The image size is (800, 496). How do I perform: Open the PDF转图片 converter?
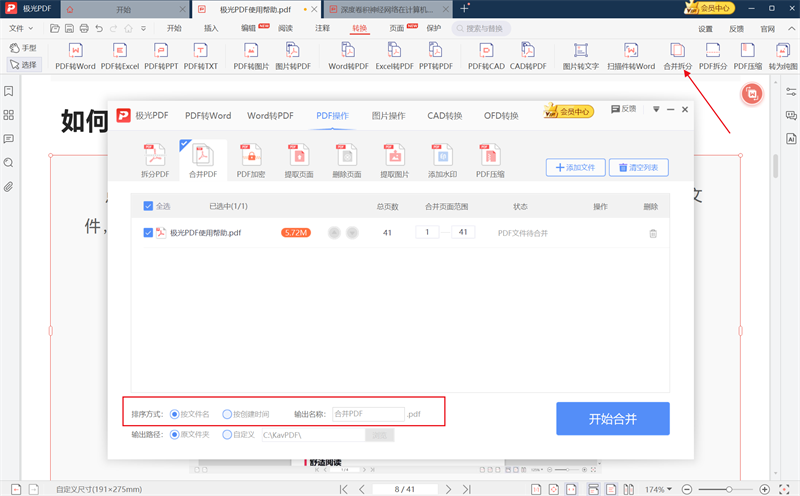pyautogui.click(x=251, y=57)
